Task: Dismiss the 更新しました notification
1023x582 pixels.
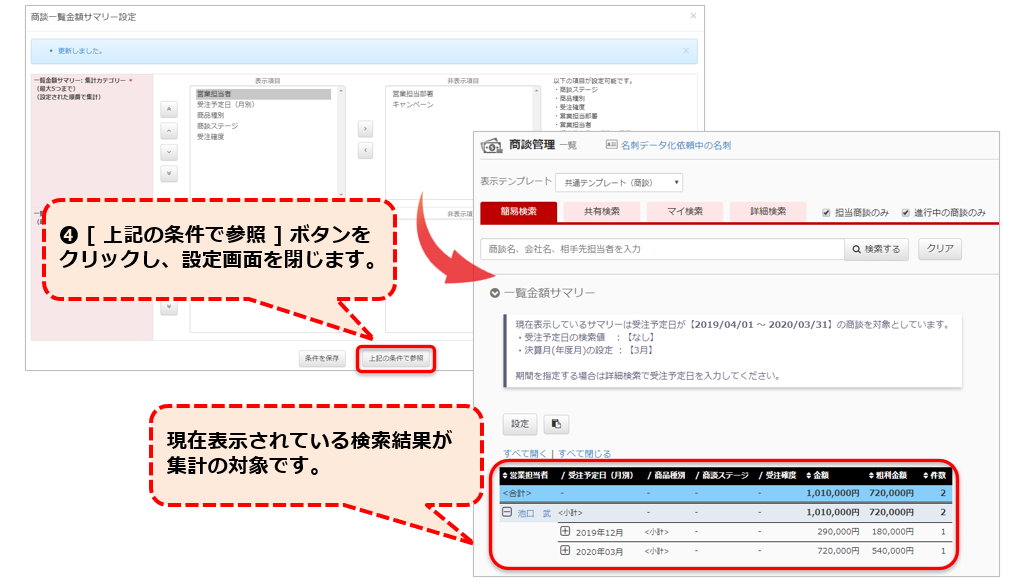Action: click(685, 50)
